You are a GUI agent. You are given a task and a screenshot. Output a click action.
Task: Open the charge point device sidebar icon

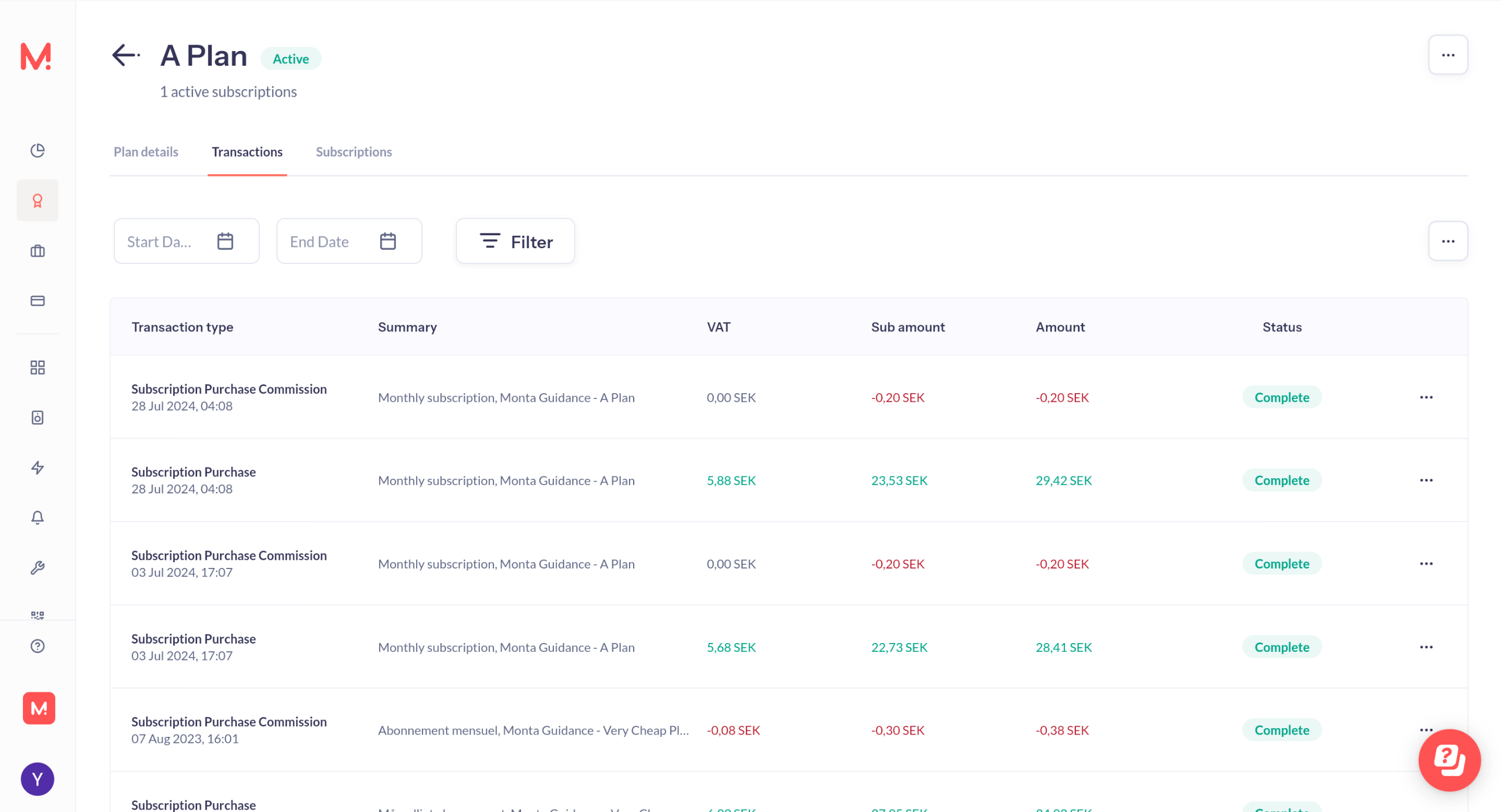pos(38,418)
